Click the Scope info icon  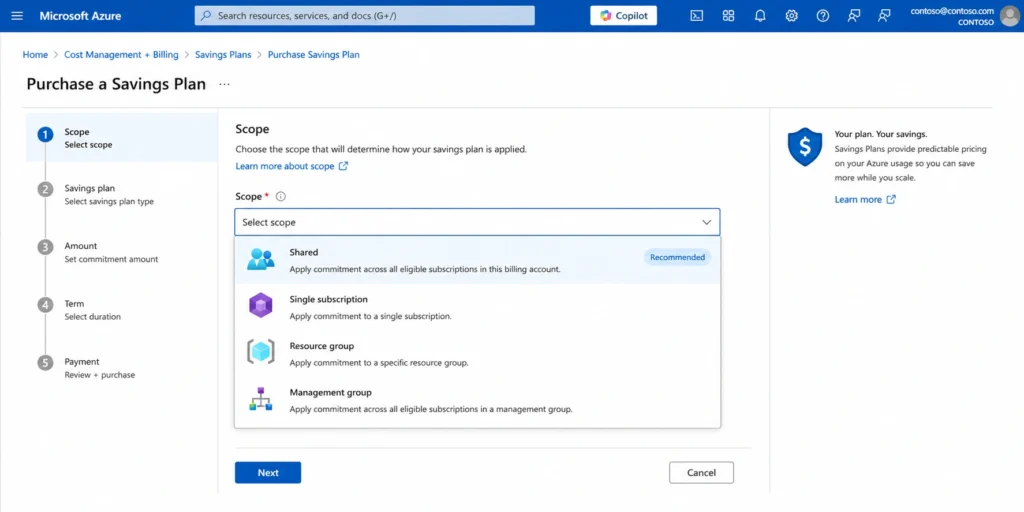click(281, 196)
